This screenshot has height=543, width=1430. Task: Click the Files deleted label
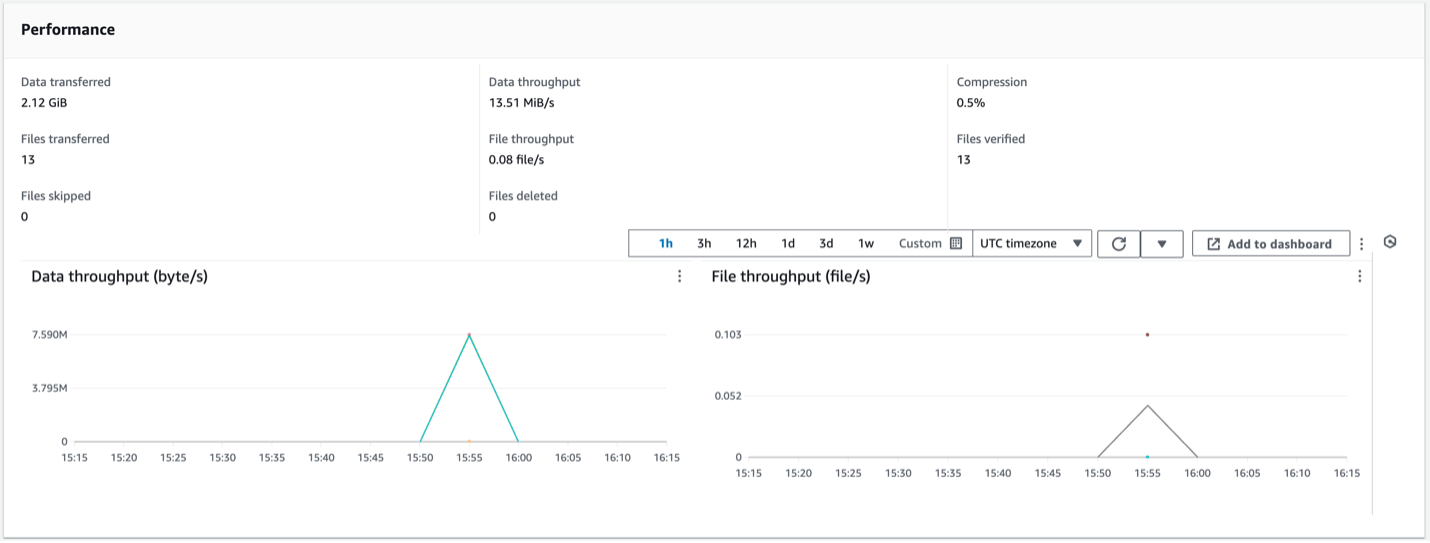click(x=523, y=196)
